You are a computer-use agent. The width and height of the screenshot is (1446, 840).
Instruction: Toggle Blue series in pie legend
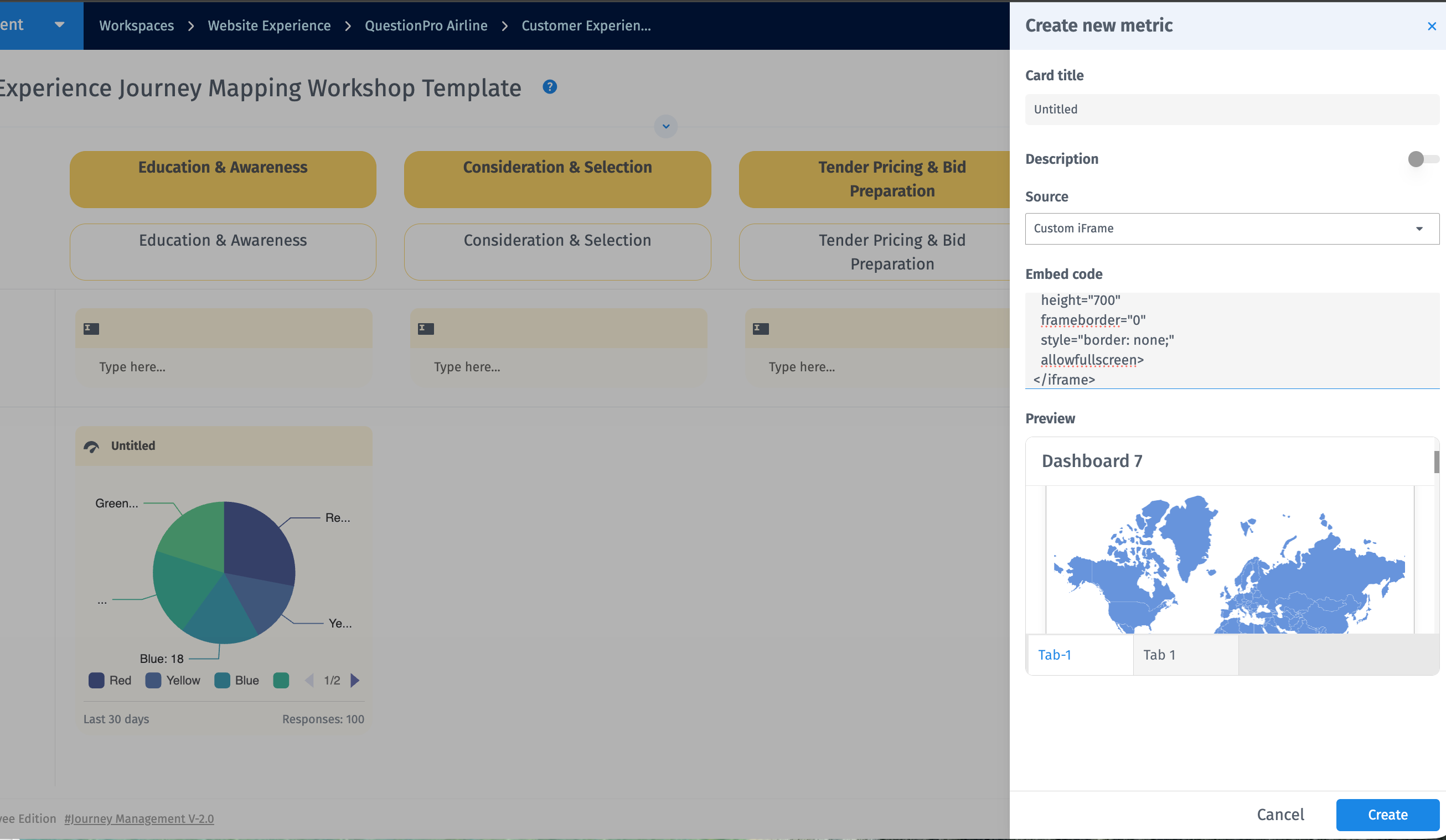[x=236, y=680]
